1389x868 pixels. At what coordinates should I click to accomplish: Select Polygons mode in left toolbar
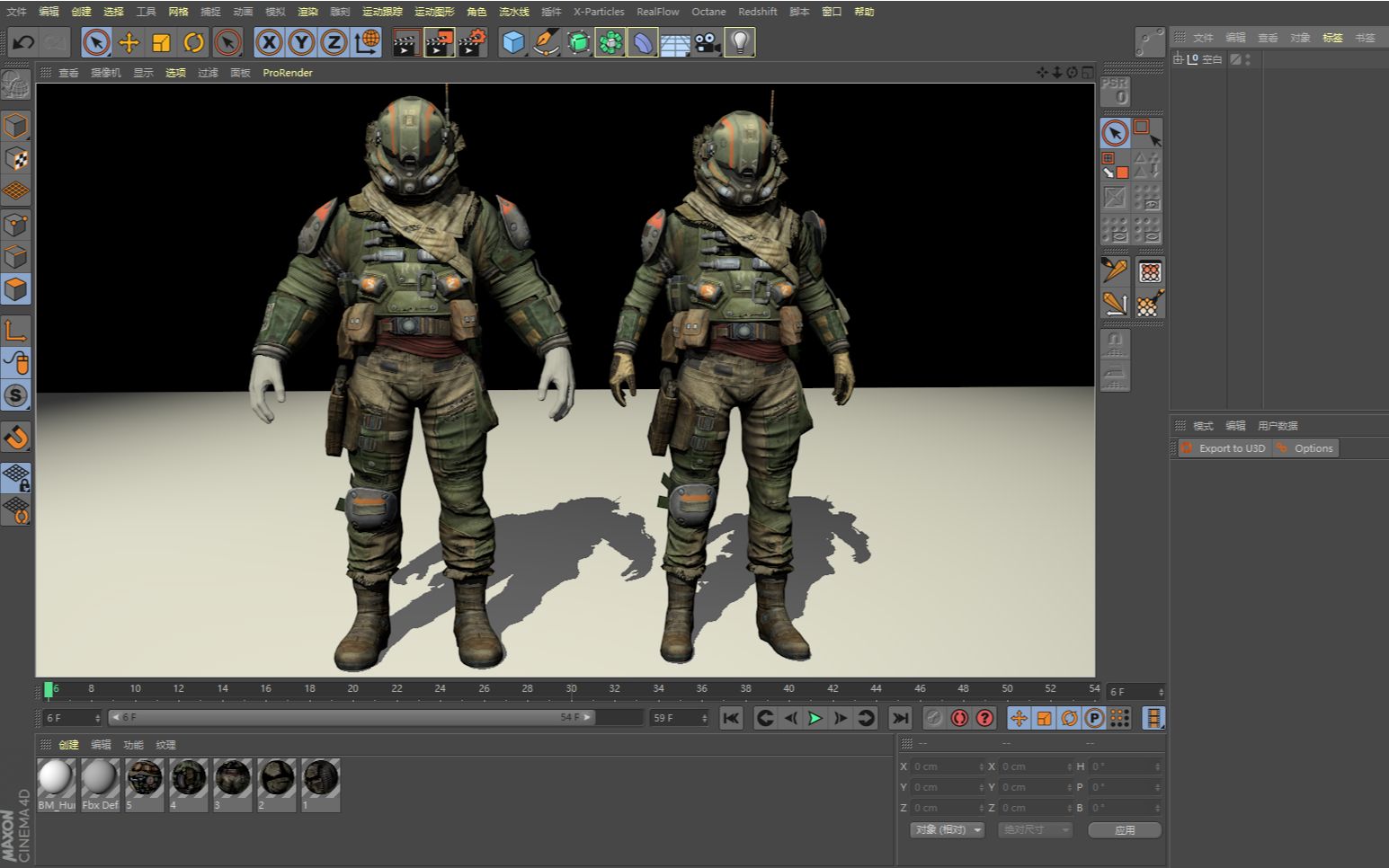15,289
